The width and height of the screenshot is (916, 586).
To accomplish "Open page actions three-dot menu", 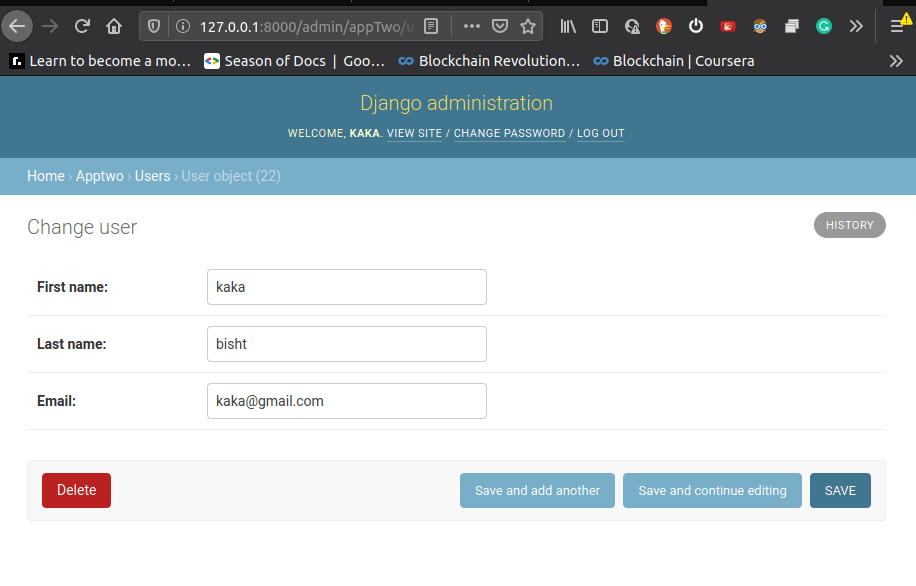I will click(472, 26).
